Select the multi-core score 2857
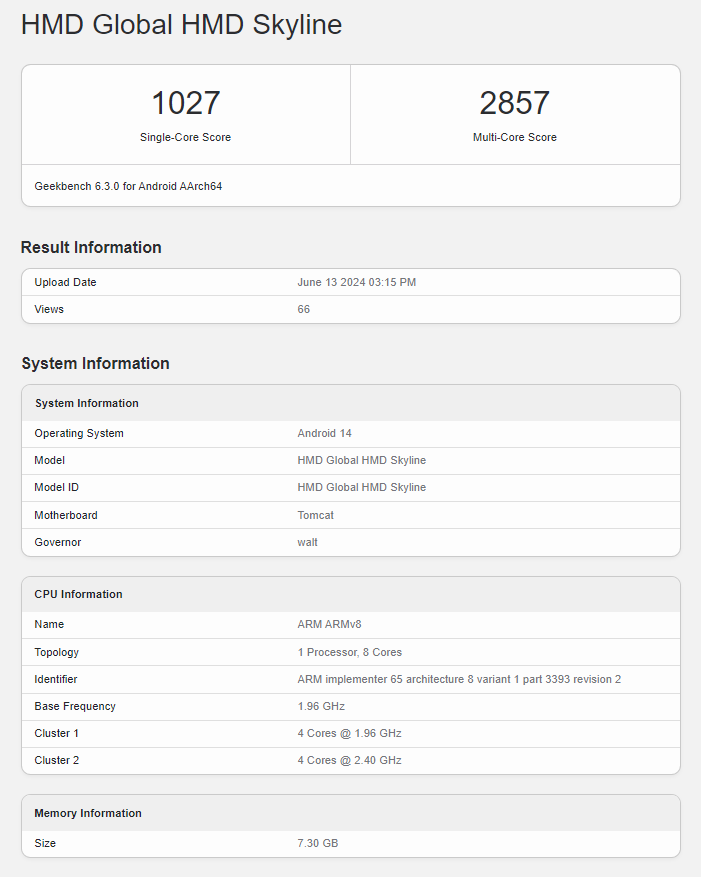 pyautogui.click(x=514, y=103)
